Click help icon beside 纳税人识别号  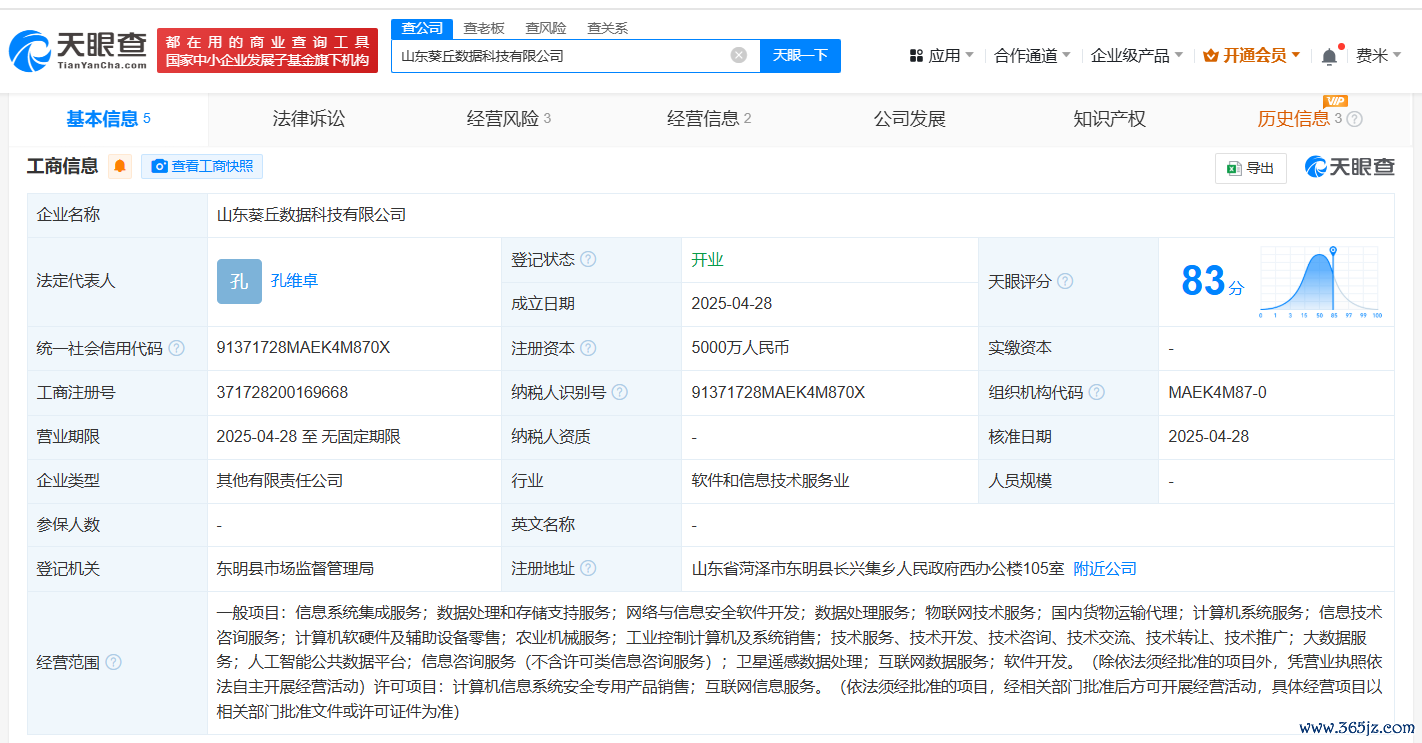[620, 392]
